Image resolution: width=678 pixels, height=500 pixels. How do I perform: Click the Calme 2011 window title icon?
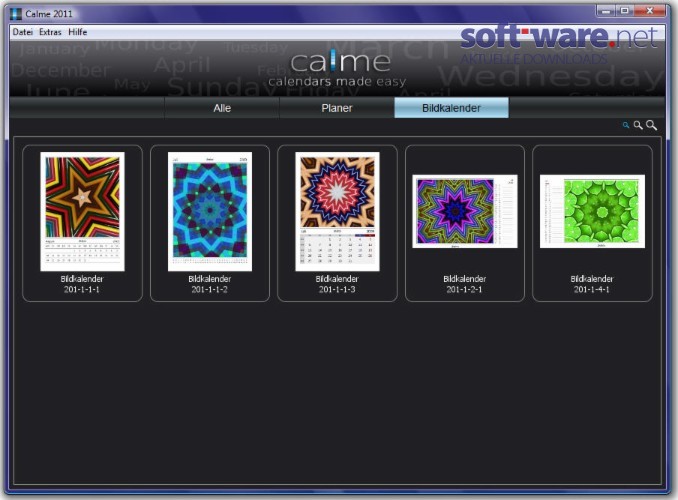16,14
